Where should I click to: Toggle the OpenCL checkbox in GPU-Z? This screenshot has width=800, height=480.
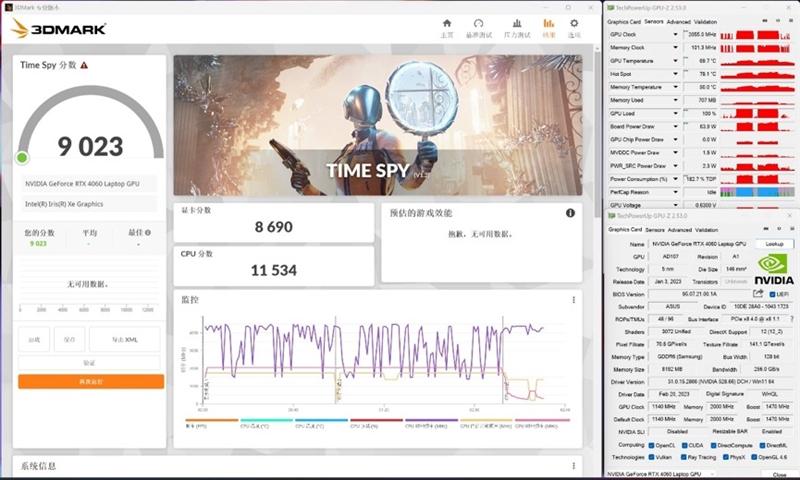point(652,445)
